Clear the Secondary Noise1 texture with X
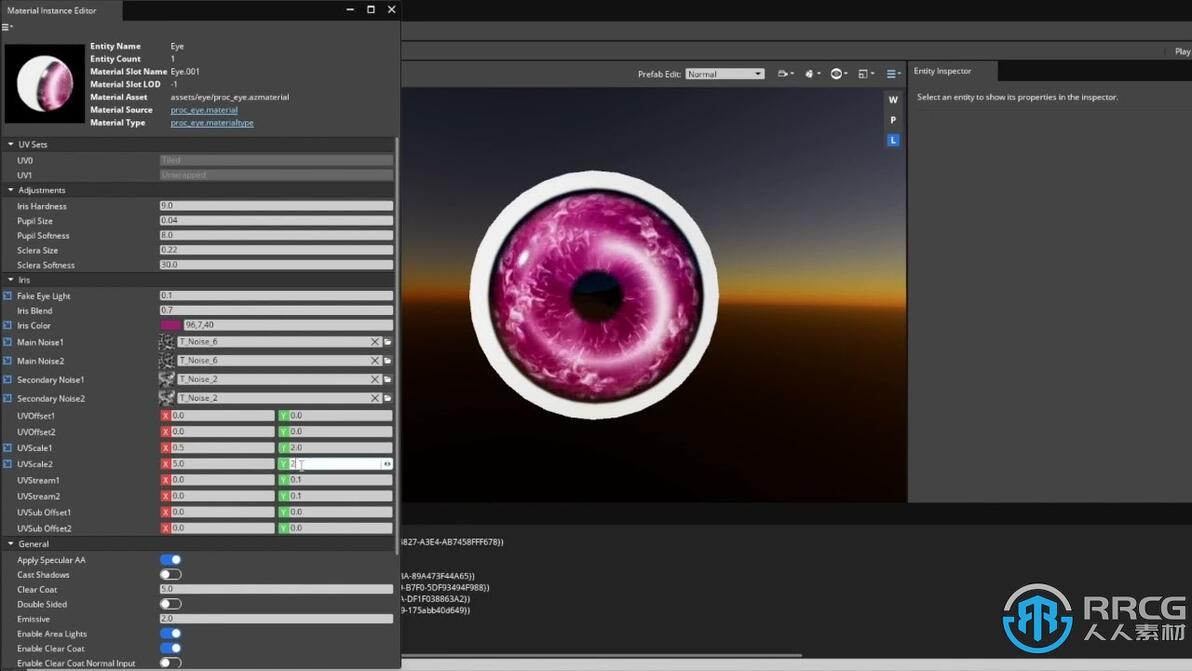 coord(375,379)
